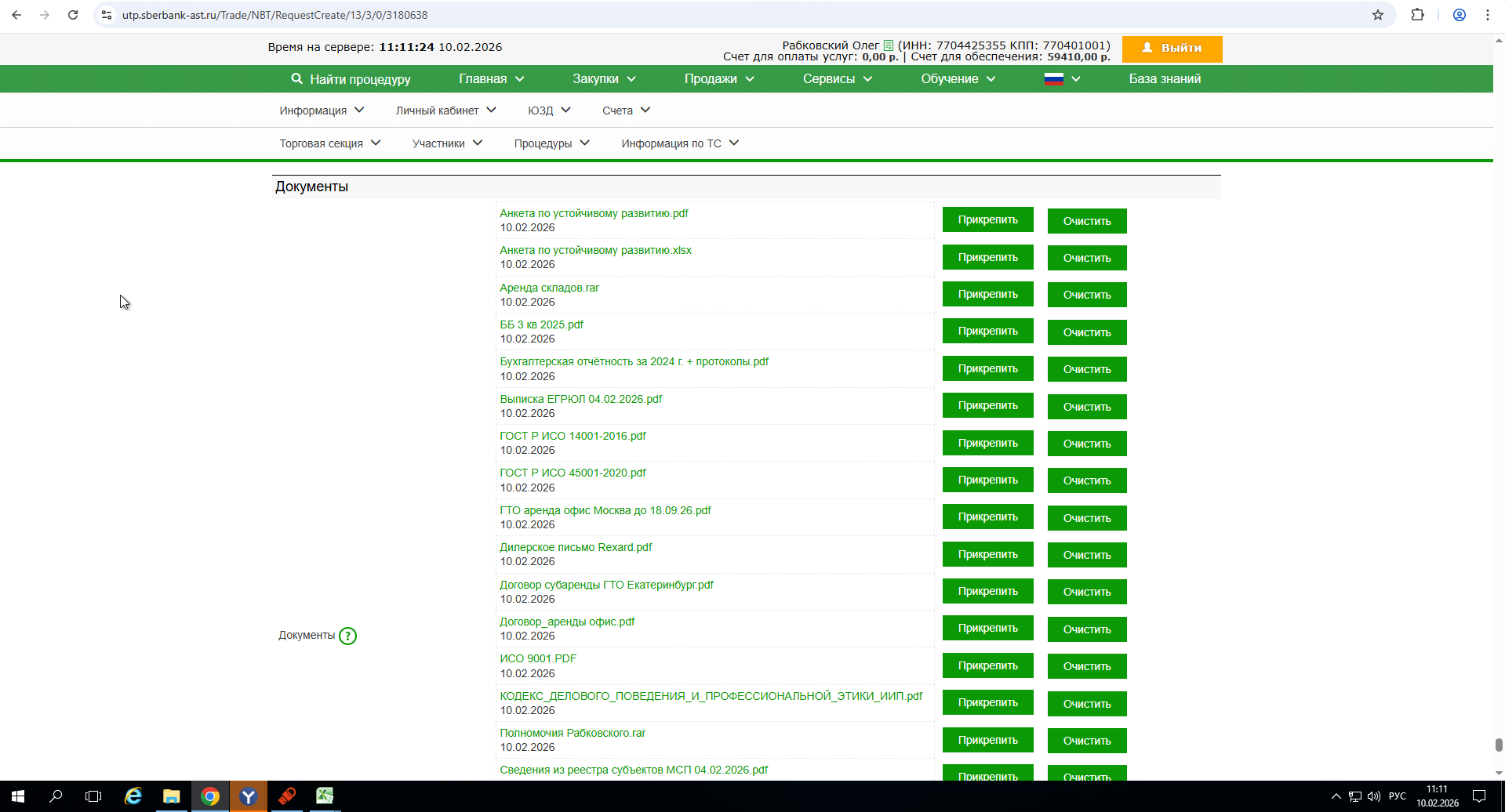Click Очистить for Выписка ЕГРЮЛ 04.02.2026.pdf

point(1087,407)
